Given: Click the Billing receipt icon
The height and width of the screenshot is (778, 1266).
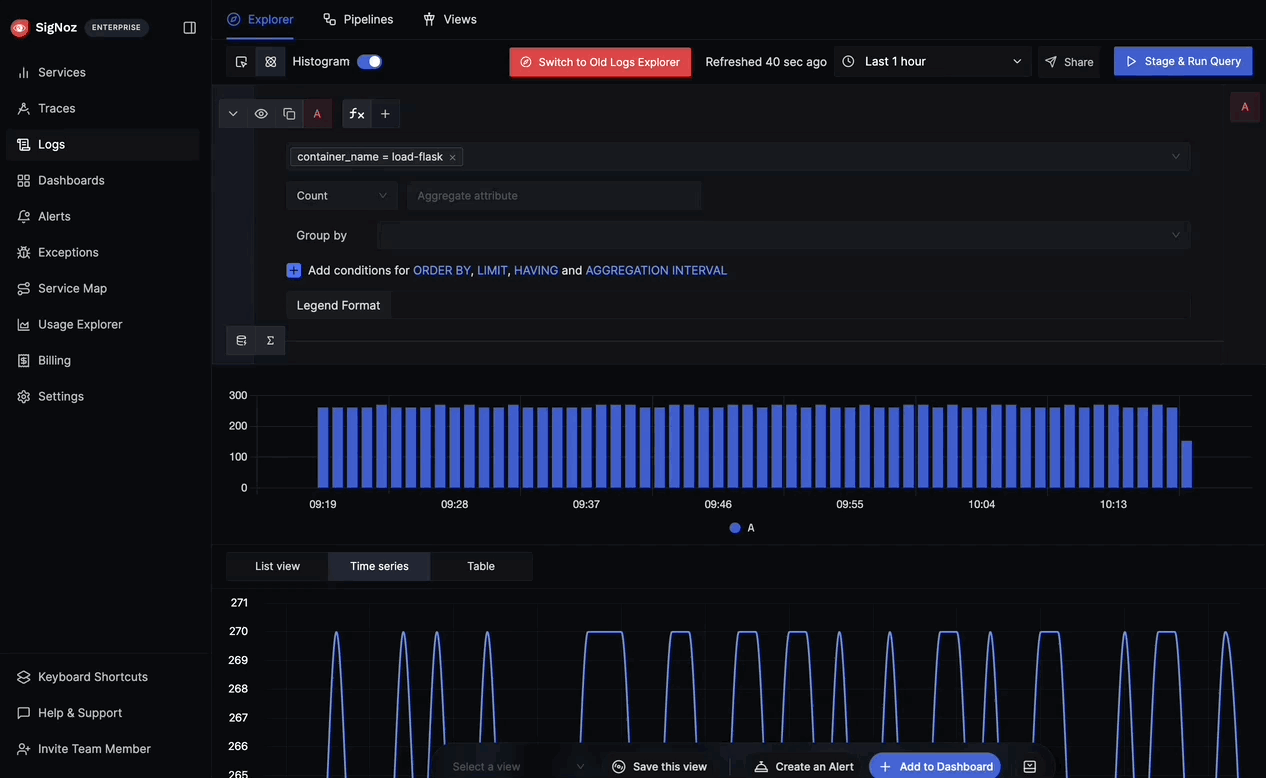Looking at the screenshot, I should tap(24, 360).
